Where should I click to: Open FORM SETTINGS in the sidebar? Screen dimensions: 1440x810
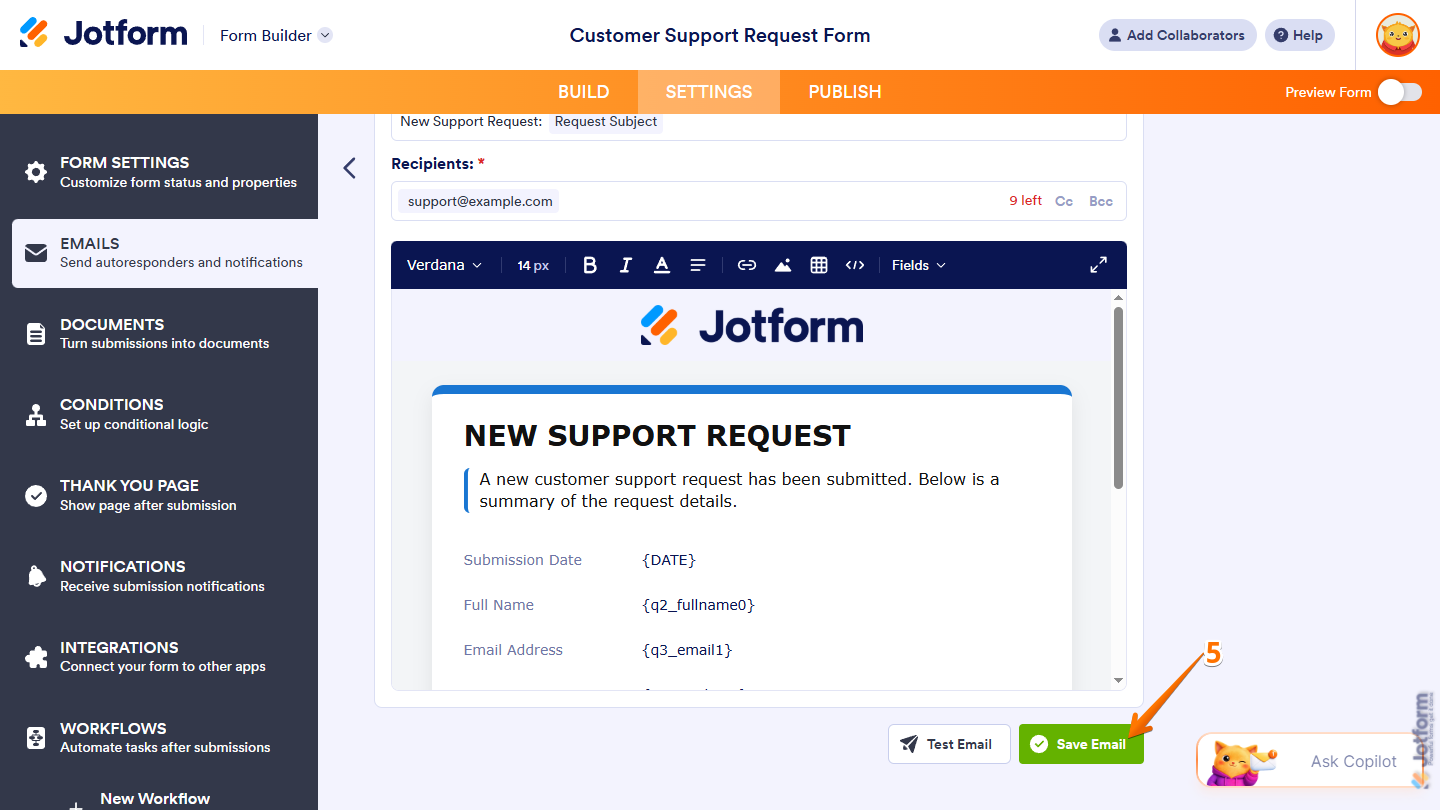pos(159,172)
